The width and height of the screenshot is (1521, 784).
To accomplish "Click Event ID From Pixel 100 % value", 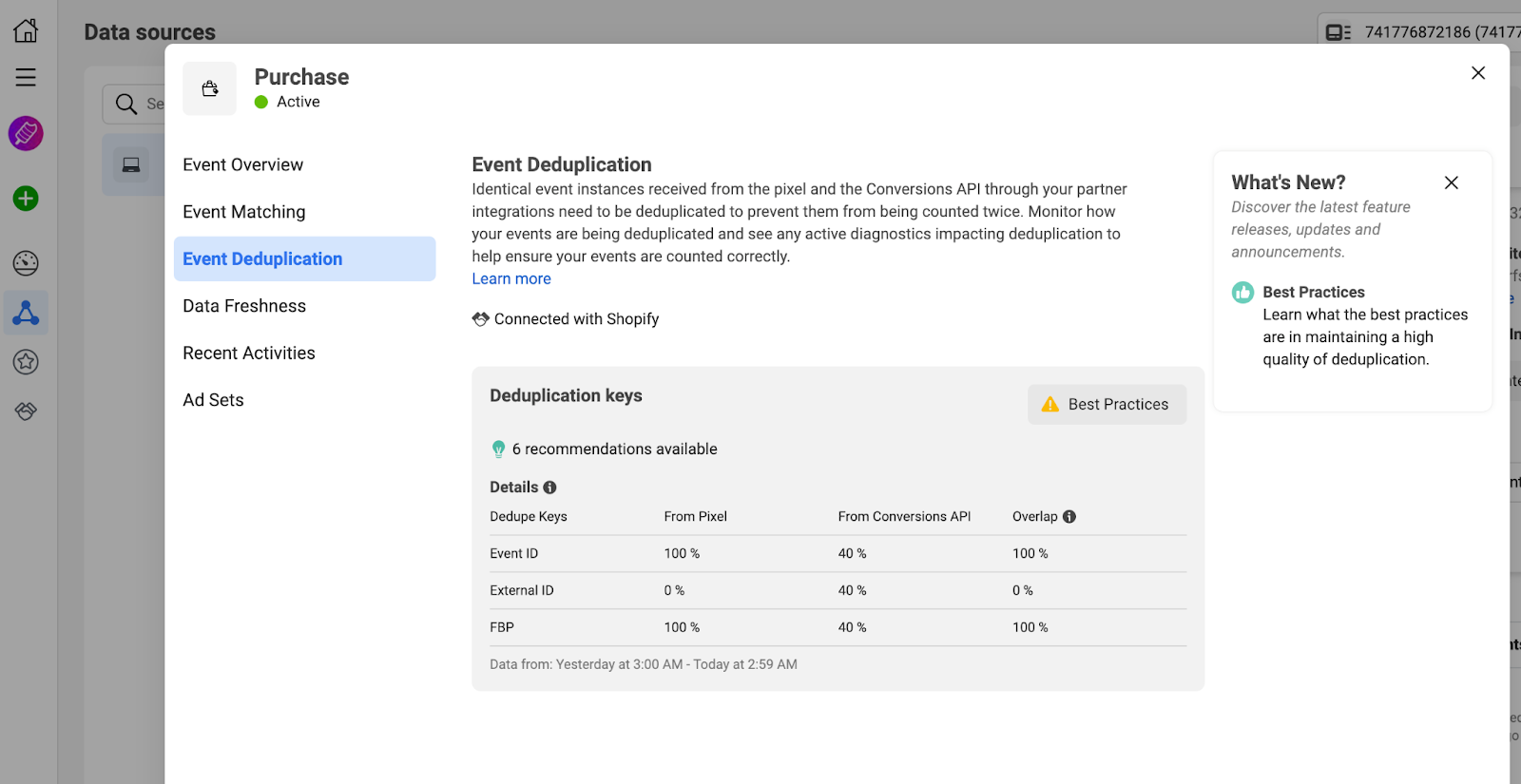I will tap(682, 553).
